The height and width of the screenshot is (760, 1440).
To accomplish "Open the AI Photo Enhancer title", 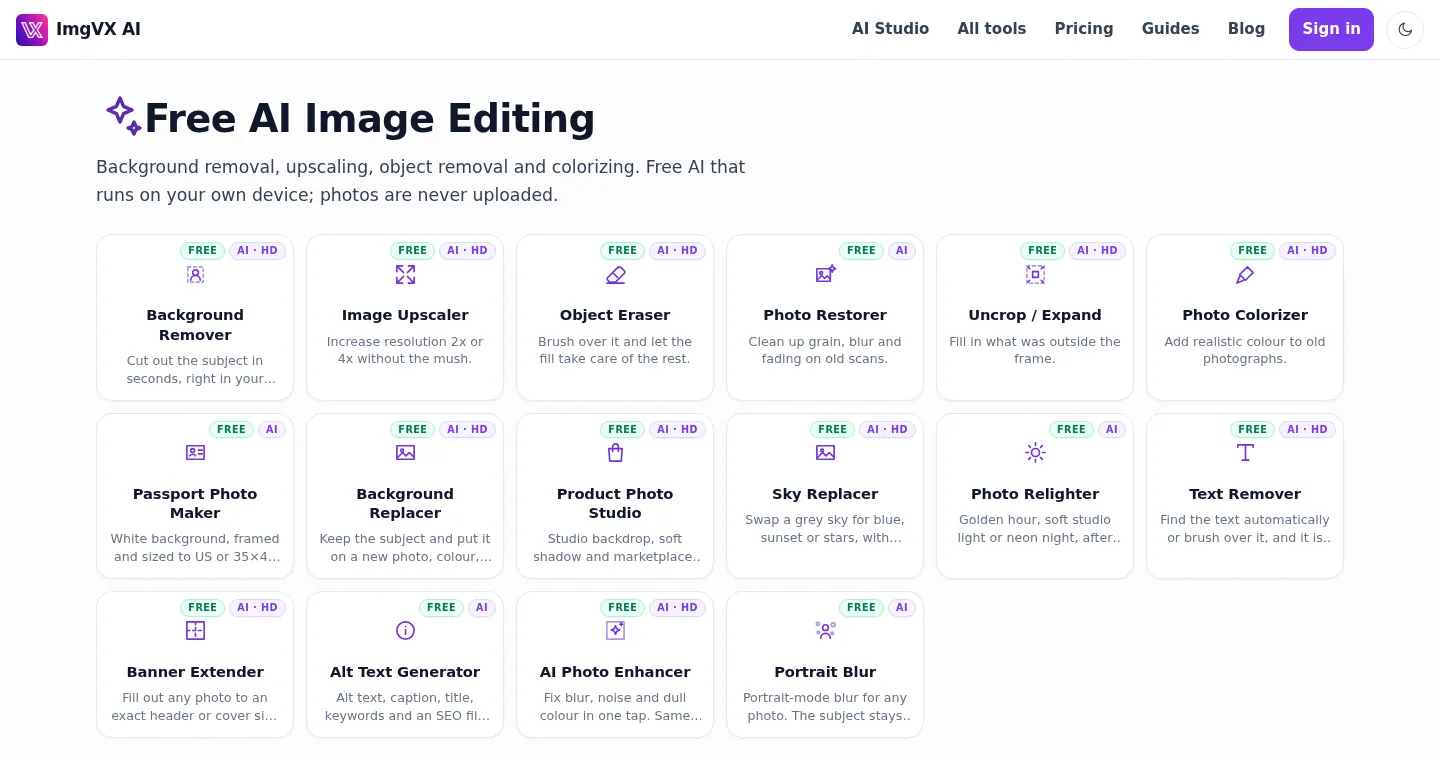I will 615,672.
